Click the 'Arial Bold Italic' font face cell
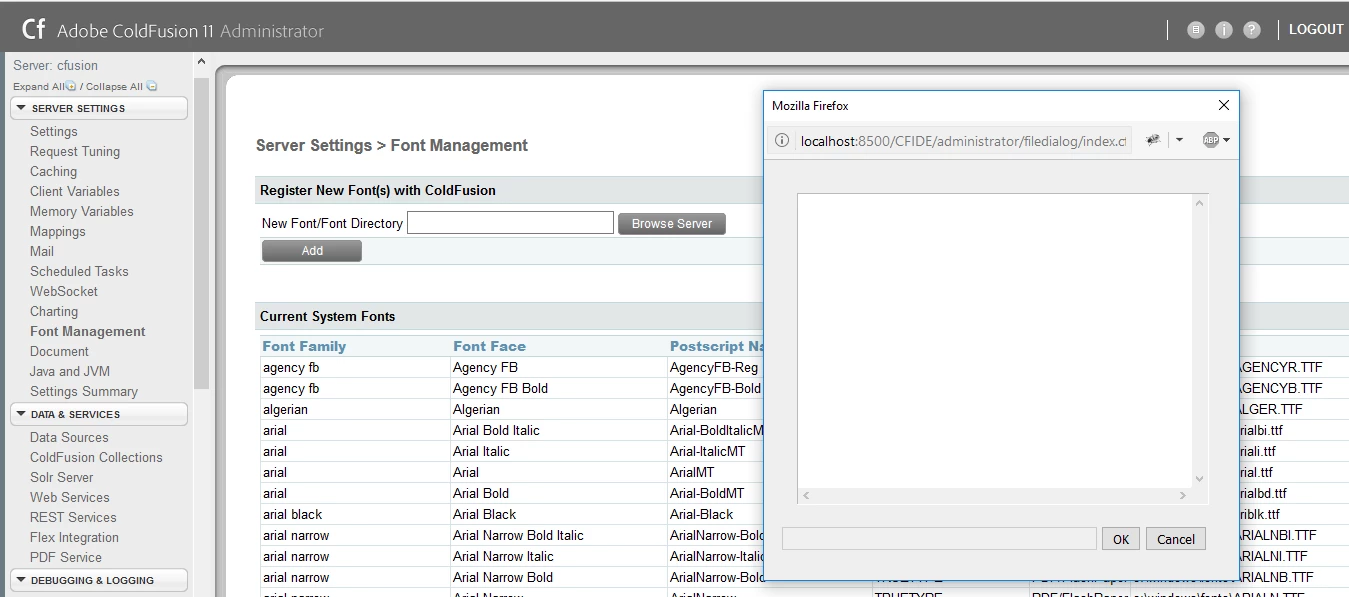1349x597 pixels. coord(496,430)
